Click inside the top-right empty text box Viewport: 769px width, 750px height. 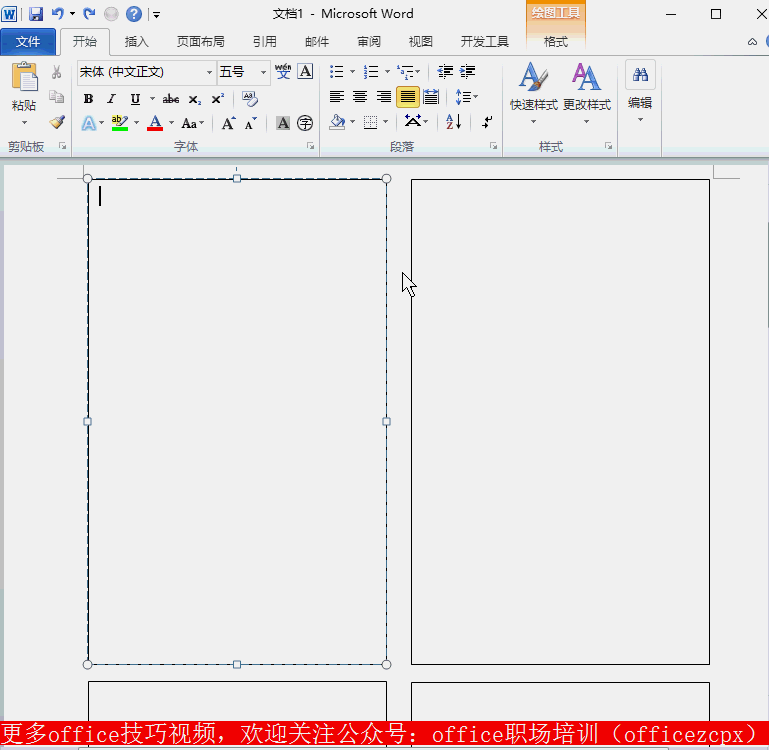click(560, 420)
